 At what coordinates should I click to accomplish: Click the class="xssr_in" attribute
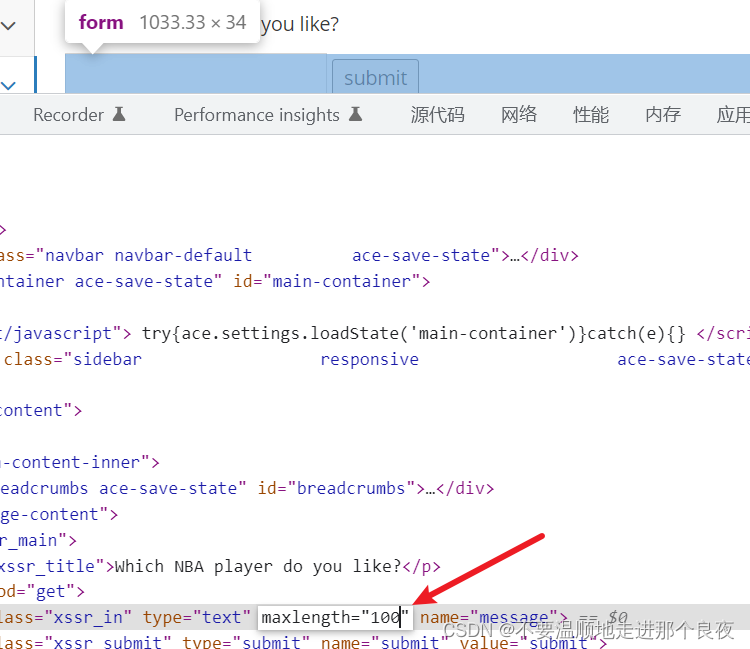tap(66, 617)
